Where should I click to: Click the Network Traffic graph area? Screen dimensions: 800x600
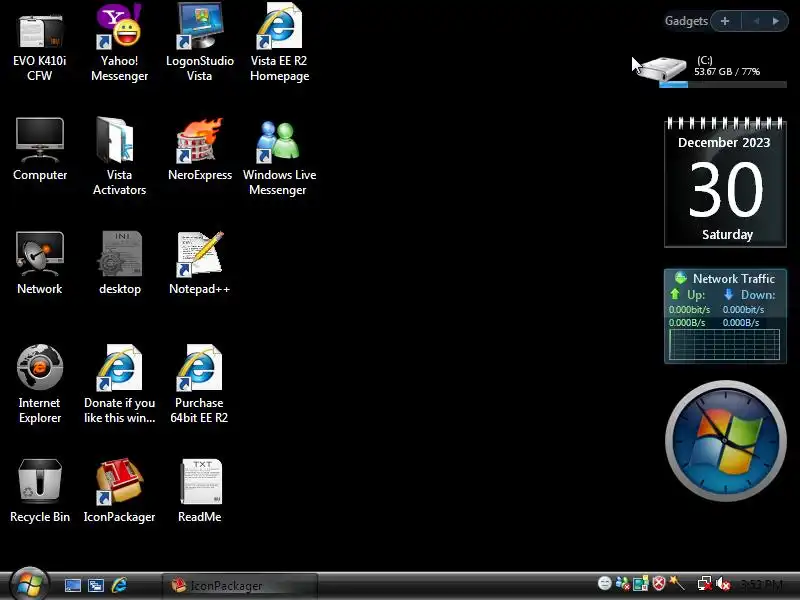[x=724, y=344]
